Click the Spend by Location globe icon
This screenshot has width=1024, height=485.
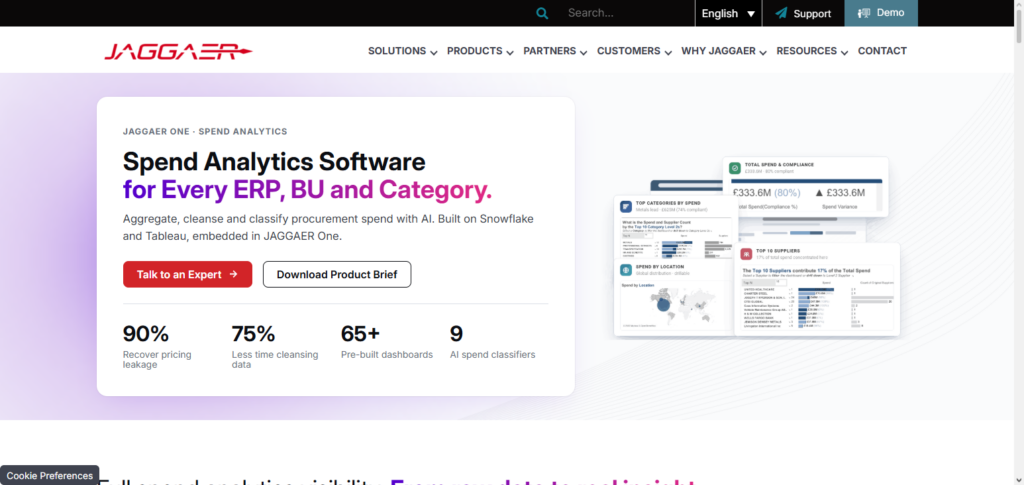(x=626, y=270)
